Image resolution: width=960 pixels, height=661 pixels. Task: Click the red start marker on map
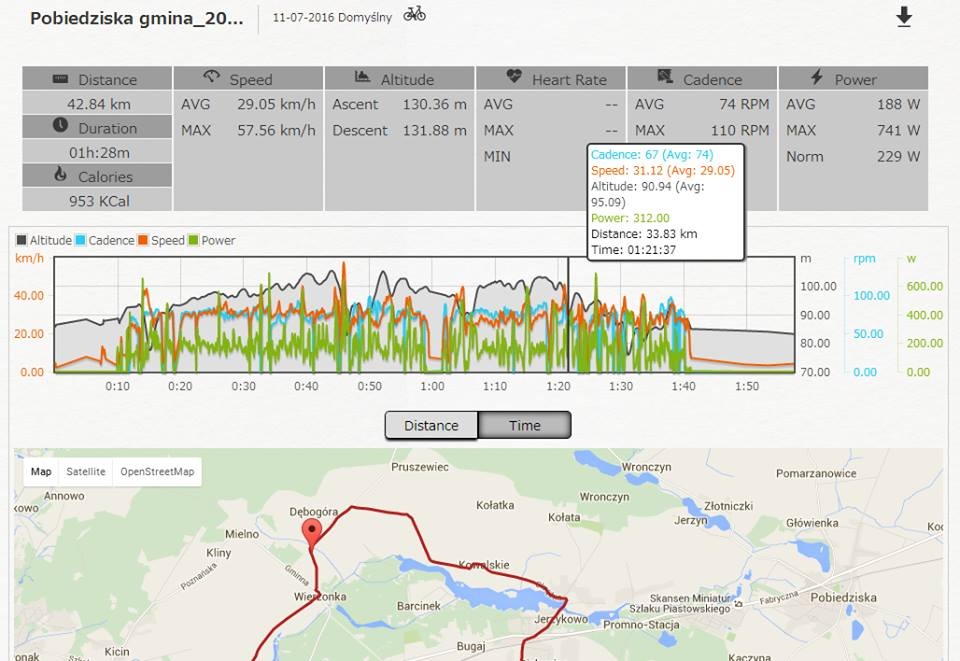313,533
